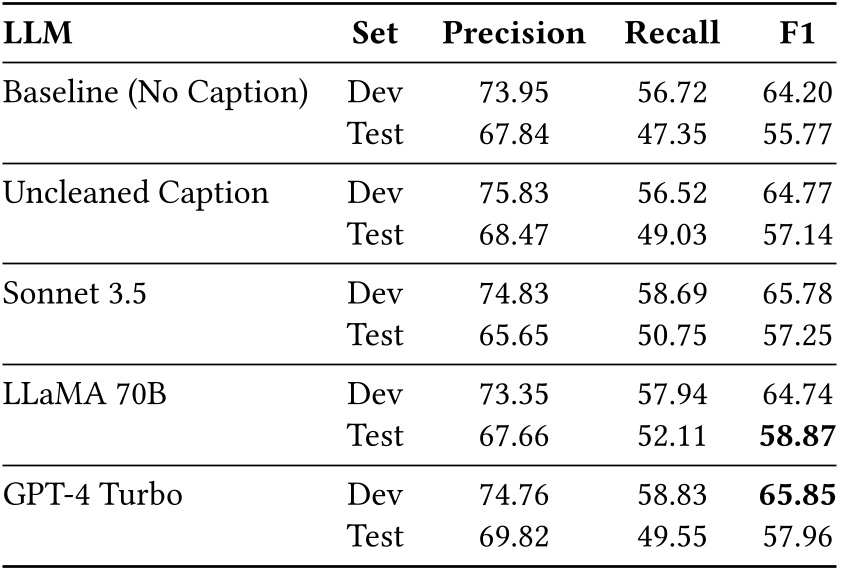Select the 75.83 precision cell
The width and height of the screenshot is (842, 568).
(x=514, y=193)
